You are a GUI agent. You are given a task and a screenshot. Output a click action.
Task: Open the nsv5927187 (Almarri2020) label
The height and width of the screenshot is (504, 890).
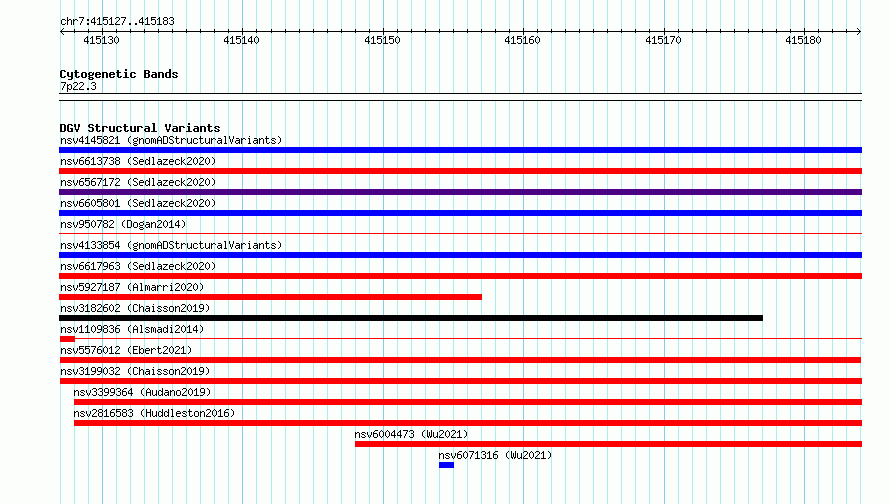pos(132,287)
